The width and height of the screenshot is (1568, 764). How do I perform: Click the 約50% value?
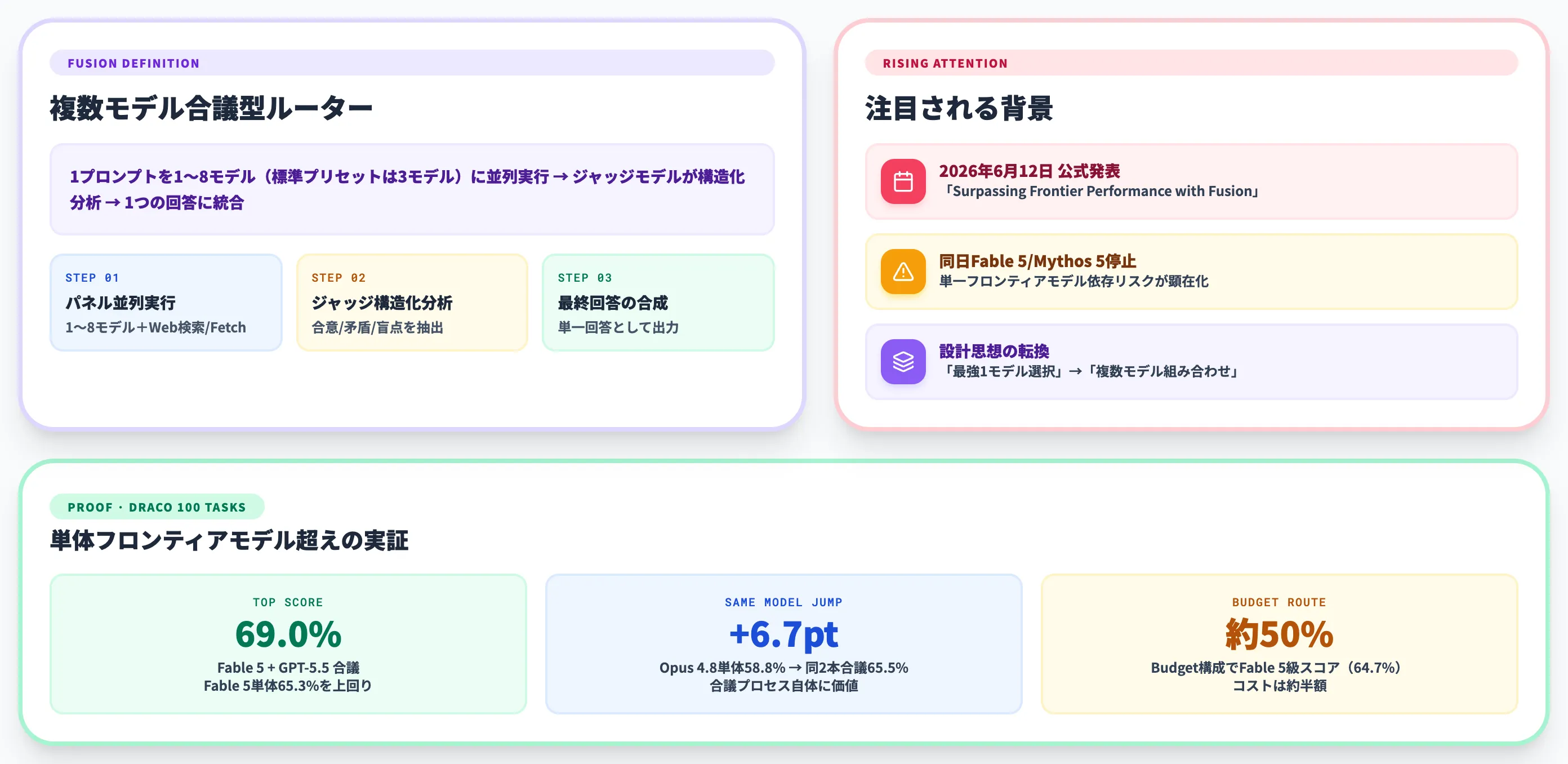1279,634
